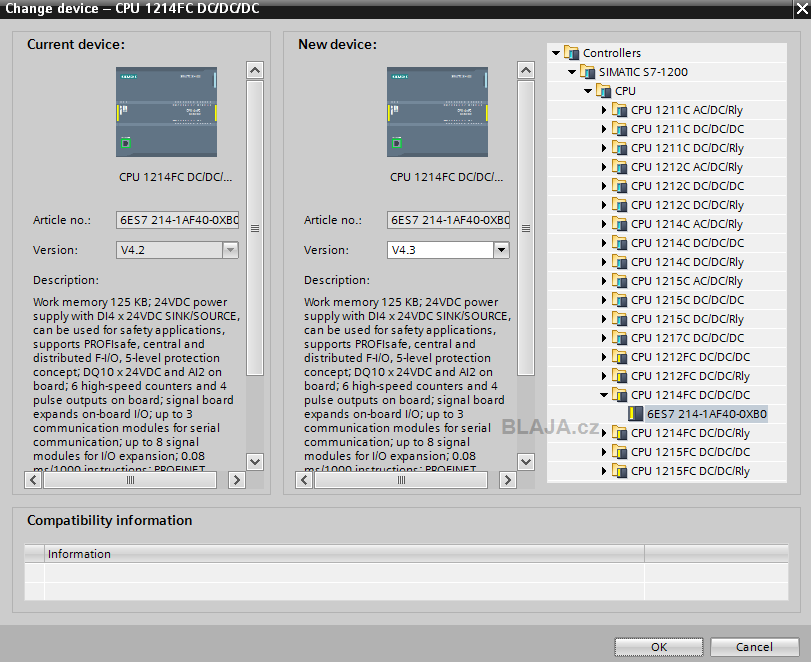Click the new device Article no. field
Viewport: 811px width, 662px height.
click(x=448, y=220)
